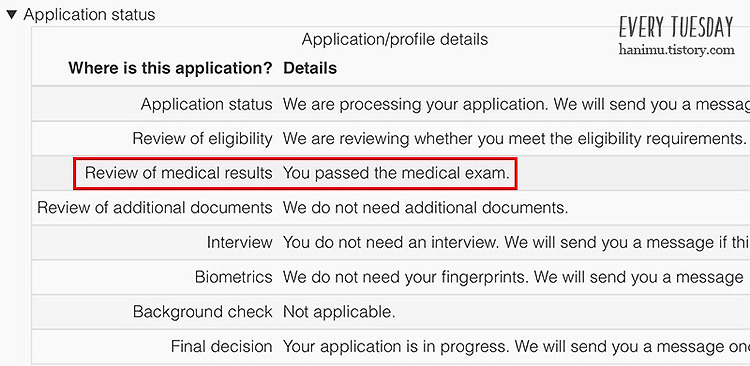Open the hanimu.tistory.com watermark link
This screenshot has width=750, height=366.
(x=676, y=50)
